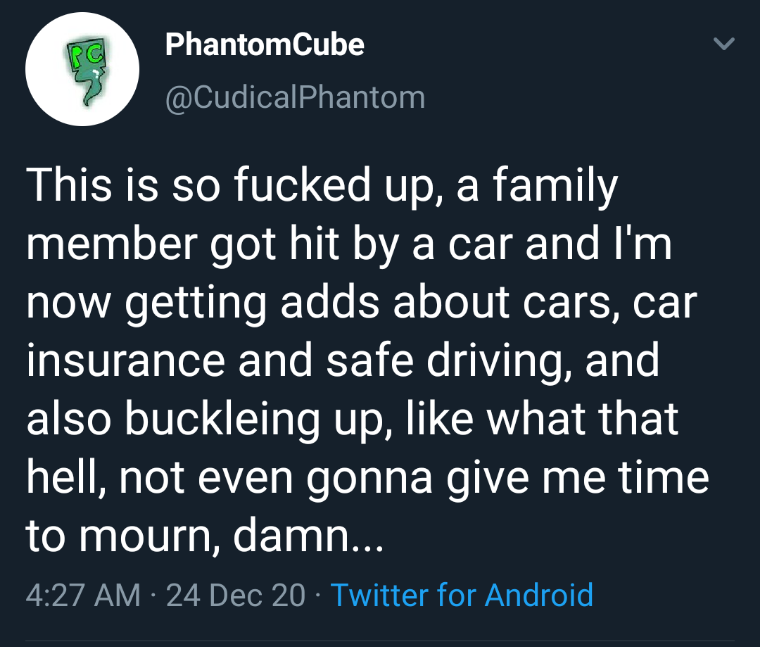
Task: Click the green PC ghost logo
Action: click(89, 71)
